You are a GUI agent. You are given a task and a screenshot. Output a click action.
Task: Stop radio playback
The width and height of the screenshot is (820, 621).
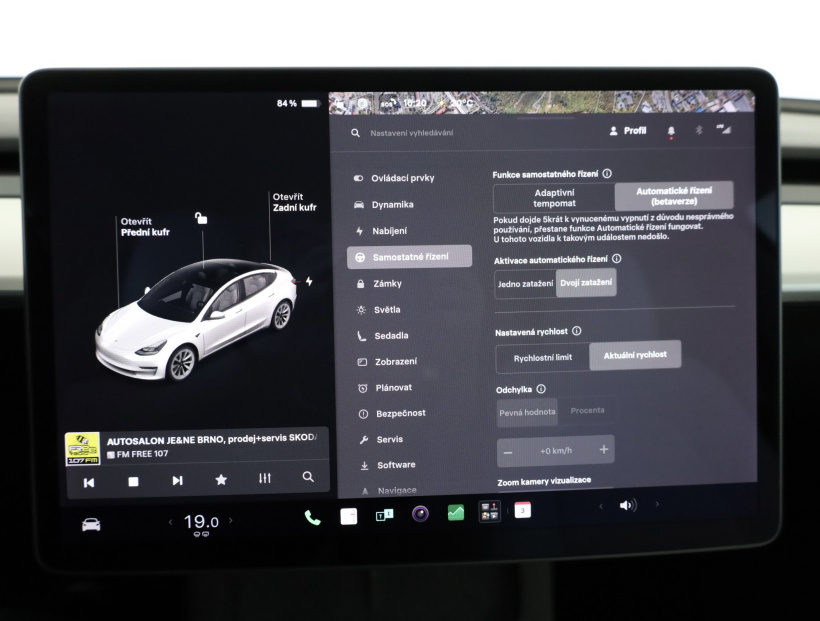click(133, 481)
